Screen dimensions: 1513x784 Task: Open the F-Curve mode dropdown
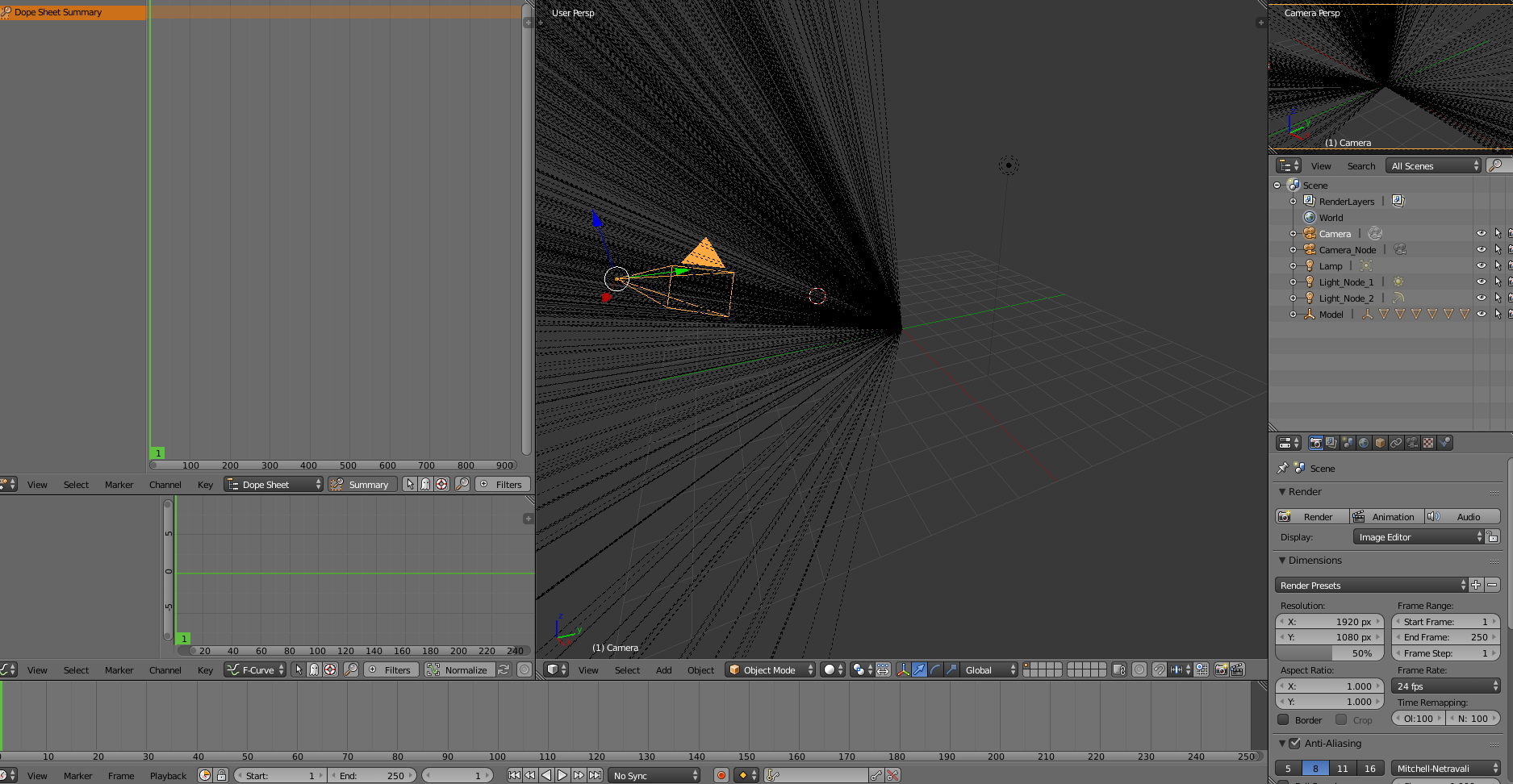click(255, 669)
